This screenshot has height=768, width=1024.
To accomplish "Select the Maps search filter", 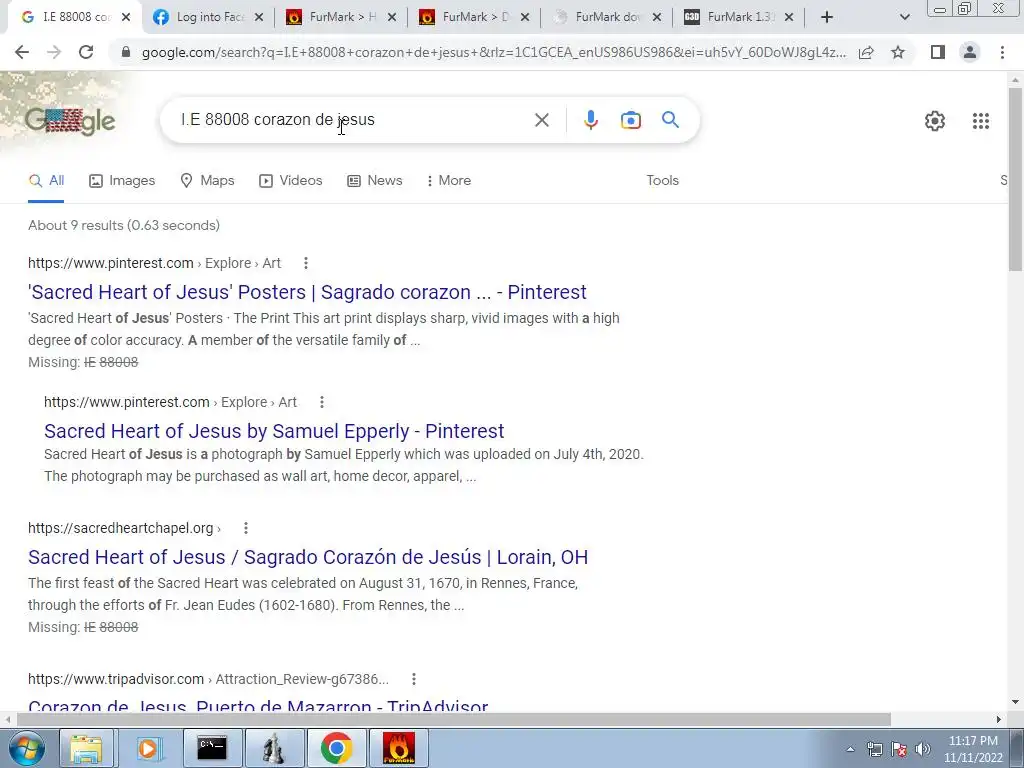I will click(207, 181).
